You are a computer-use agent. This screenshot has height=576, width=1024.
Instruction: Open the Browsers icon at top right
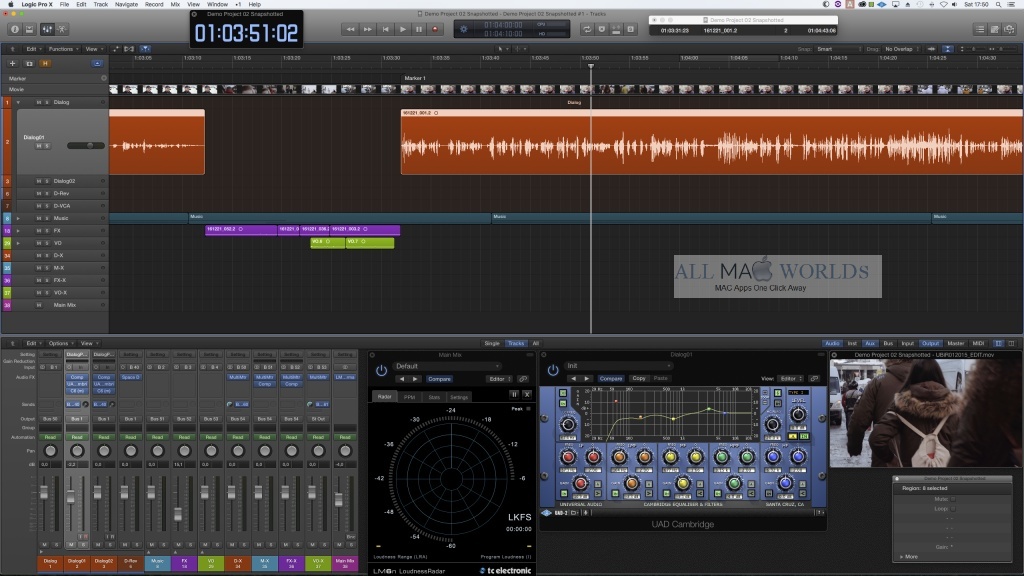pyautogui.click(x=1010, y=29)
